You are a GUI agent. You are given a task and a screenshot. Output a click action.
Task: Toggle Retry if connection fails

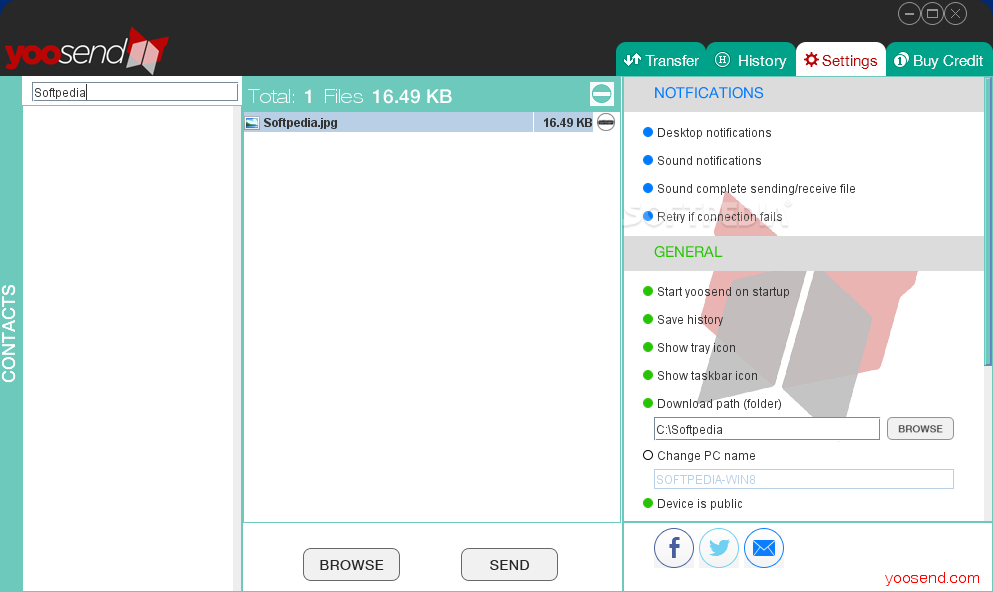tap(648, 216)
